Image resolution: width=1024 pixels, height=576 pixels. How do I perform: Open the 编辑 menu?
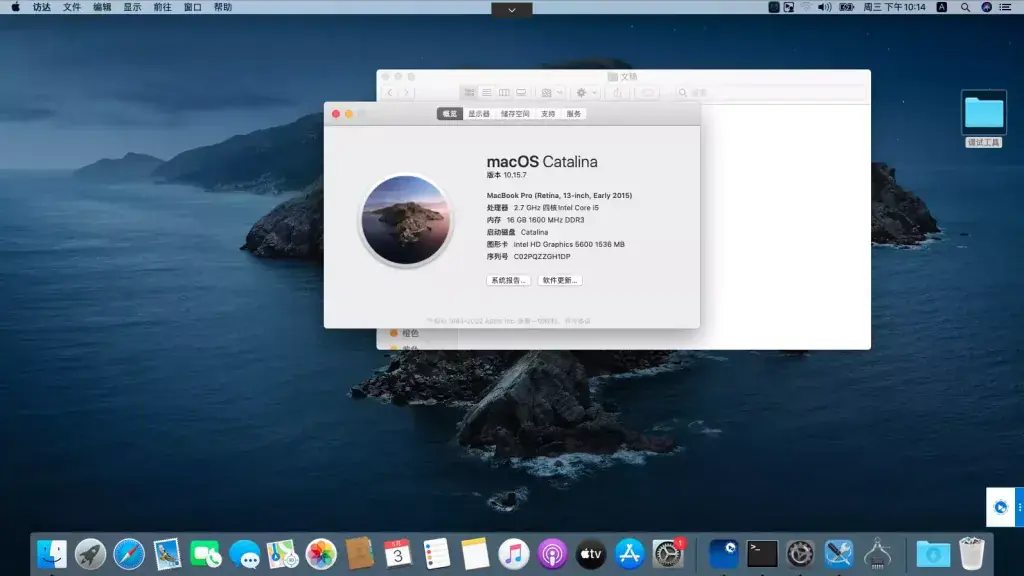click(102, 7)
